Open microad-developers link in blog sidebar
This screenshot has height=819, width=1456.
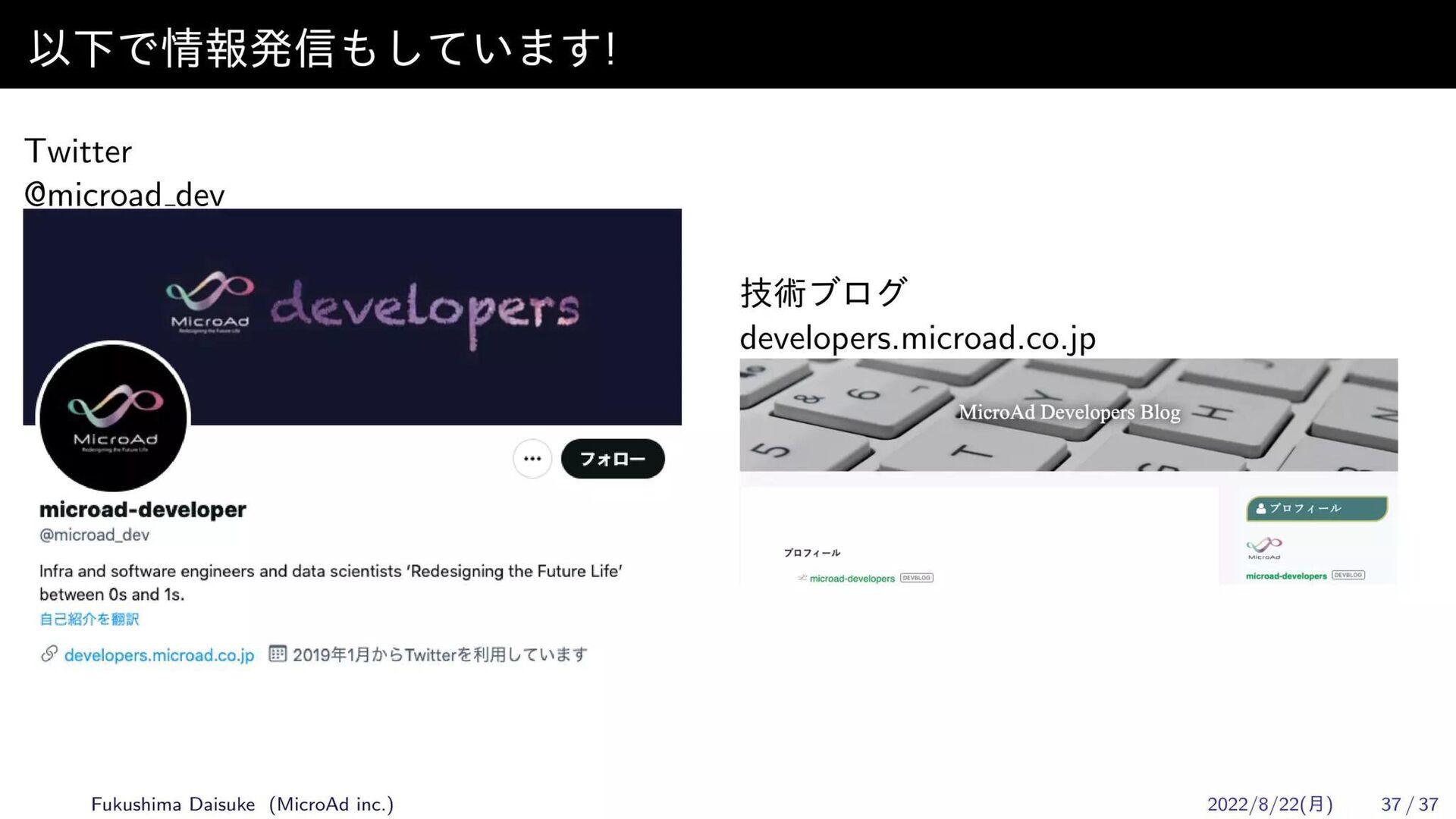(1286, 576)
